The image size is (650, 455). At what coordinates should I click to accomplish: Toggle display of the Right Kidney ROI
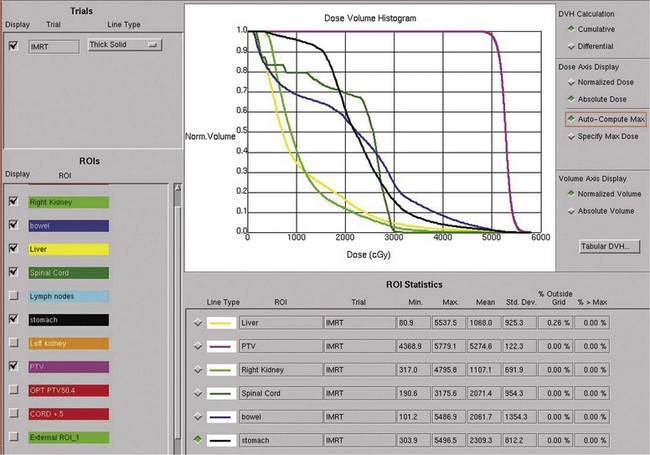click(14, 201)
